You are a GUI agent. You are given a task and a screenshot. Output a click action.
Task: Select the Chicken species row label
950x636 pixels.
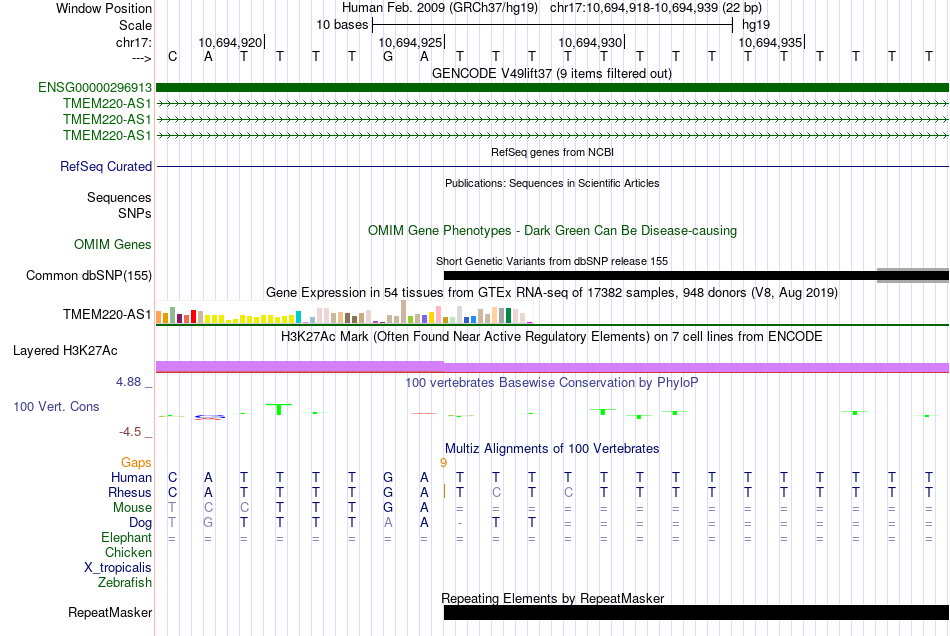coord(128,552)
